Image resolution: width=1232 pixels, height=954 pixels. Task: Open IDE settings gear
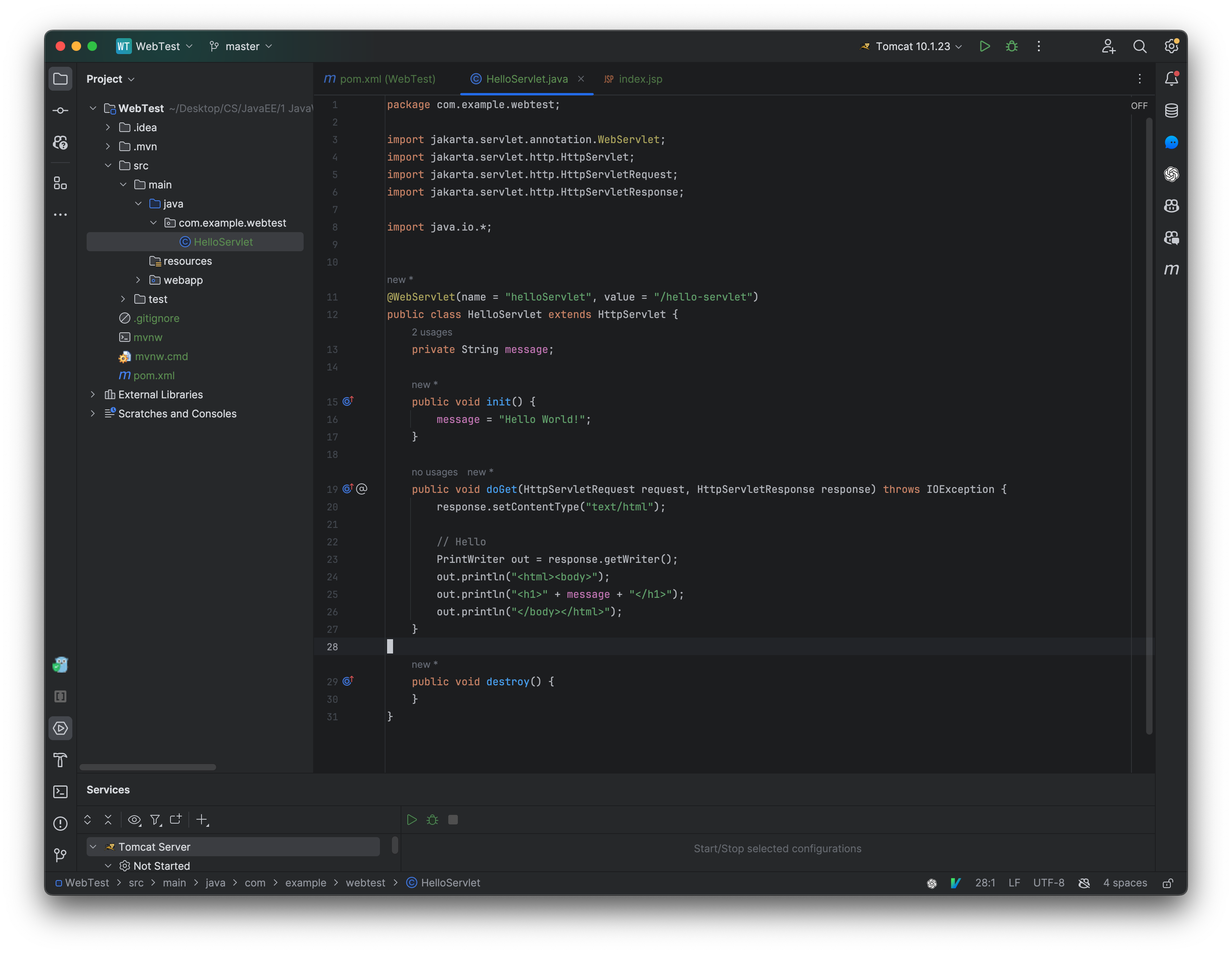coord(1172,46)
